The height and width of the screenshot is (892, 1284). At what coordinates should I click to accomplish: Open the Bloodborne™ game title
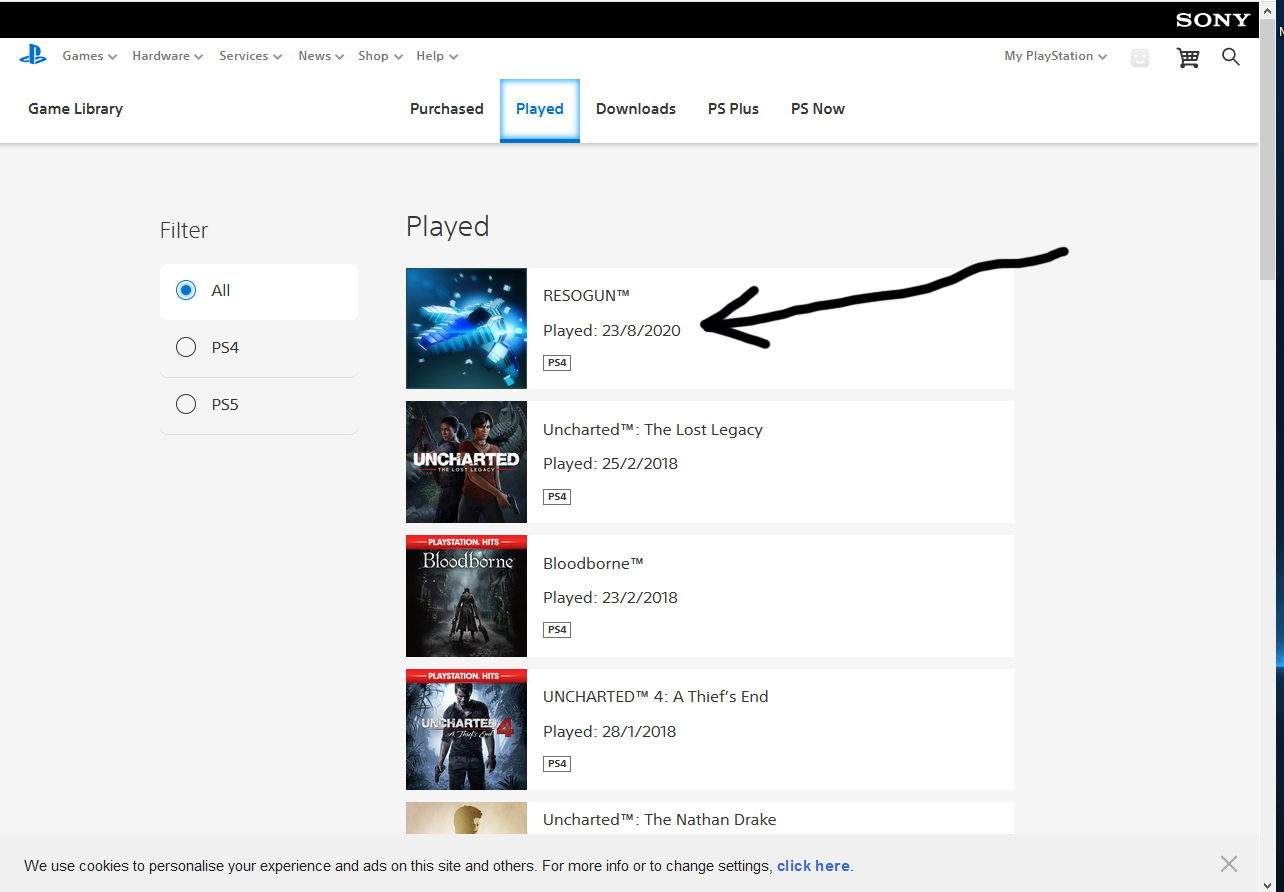pyautogui.click(x=593, y=564)
